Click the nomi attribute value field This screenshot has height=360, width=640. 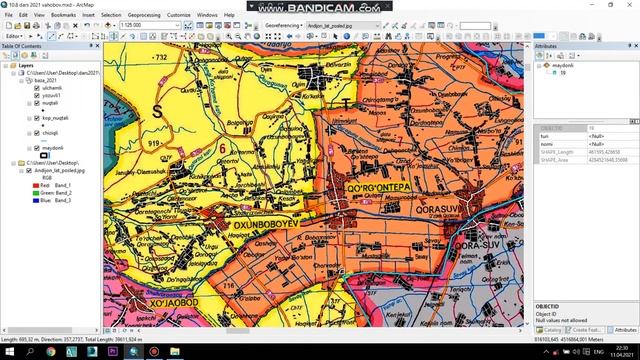pyautogui.click(x=613, y=144)
